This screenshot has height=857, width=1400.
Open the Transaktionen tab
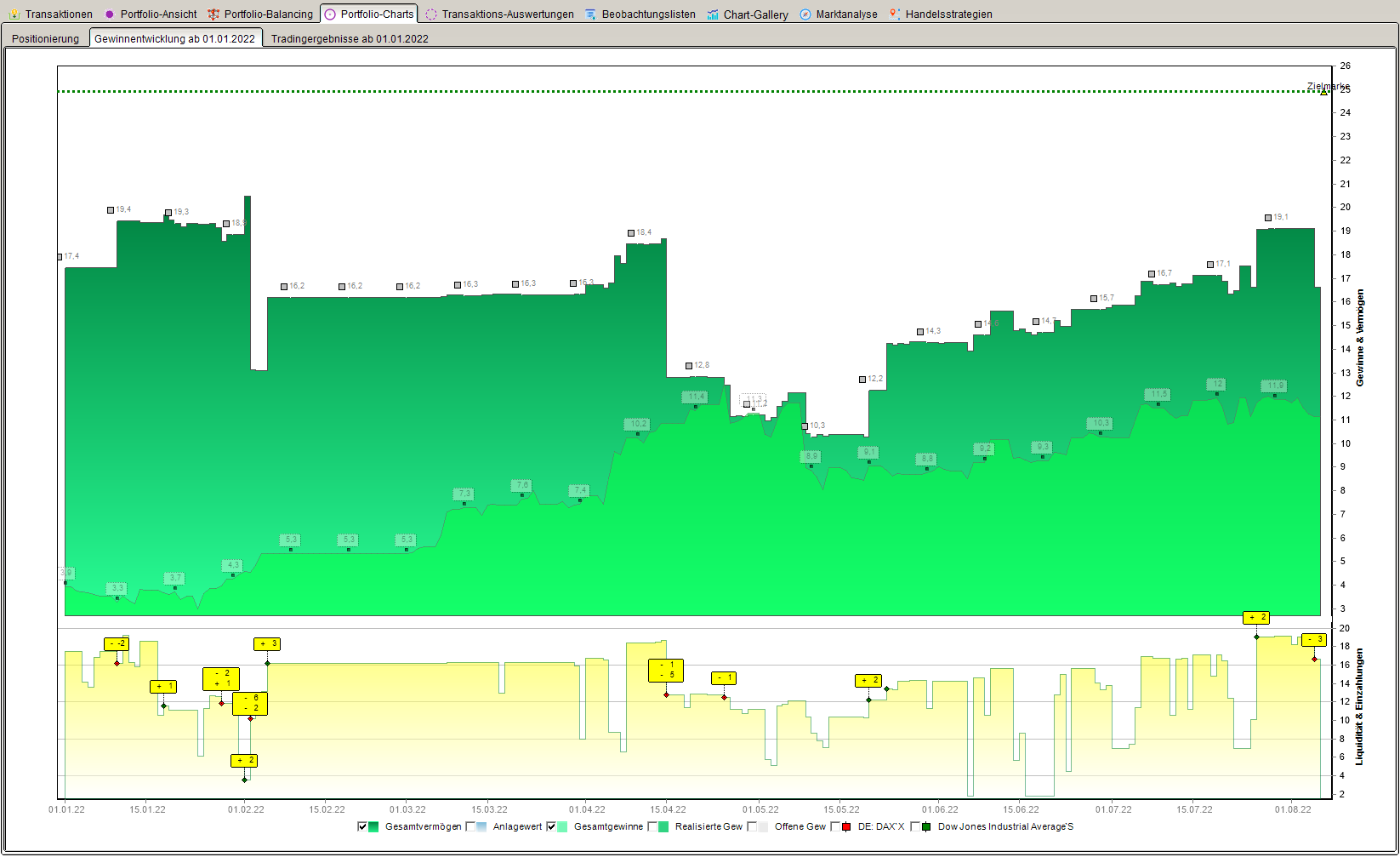click(51, 14)
